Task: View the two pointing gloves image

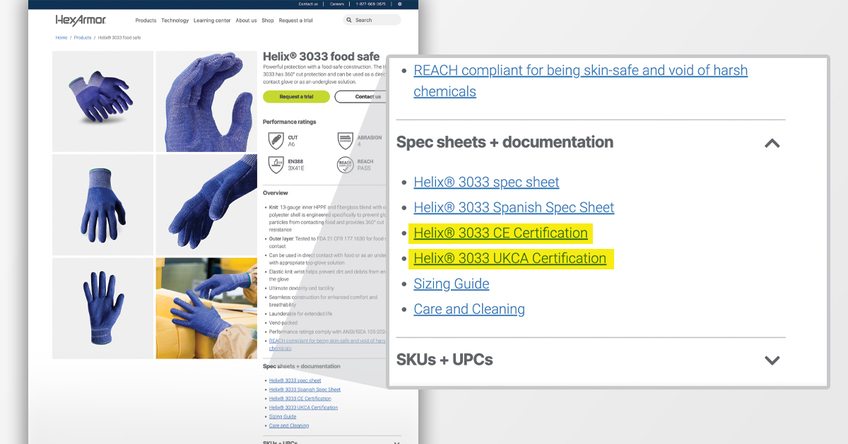Action: (x=206, y=204)
